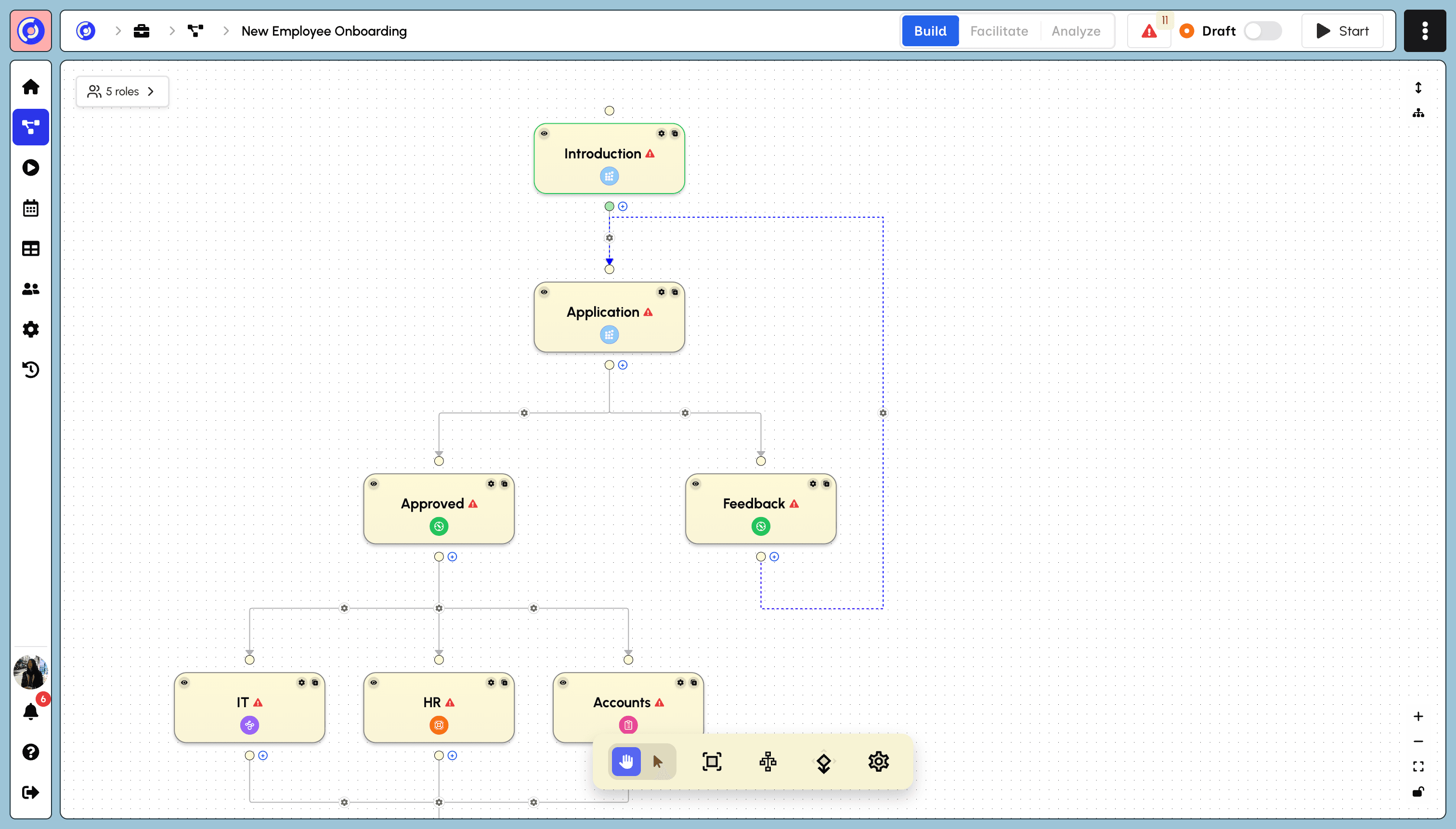Select the workflow builder sidebar icon

click(x=31, y=127)
